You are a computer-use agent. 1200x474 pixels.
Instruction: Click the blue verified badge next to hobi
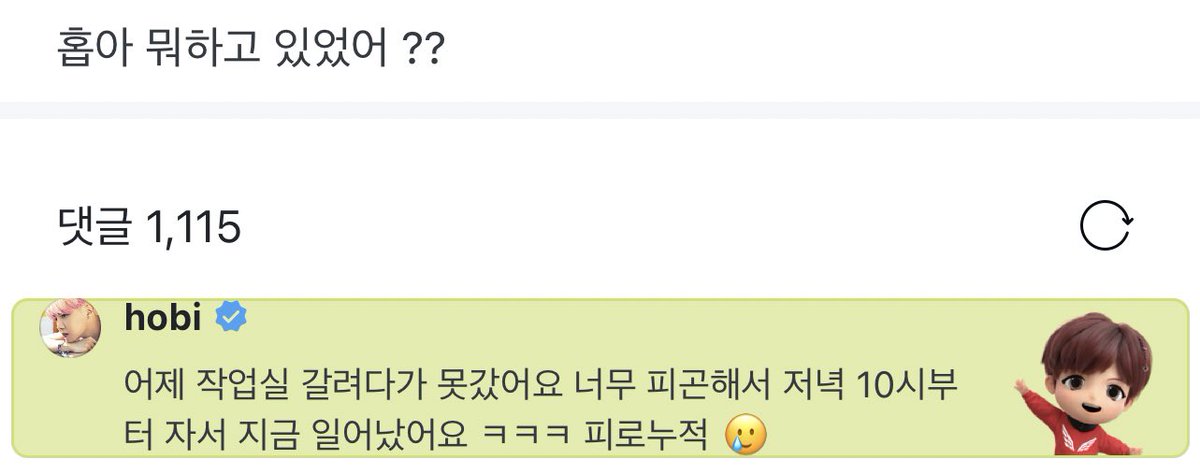[x=231, y=319]
